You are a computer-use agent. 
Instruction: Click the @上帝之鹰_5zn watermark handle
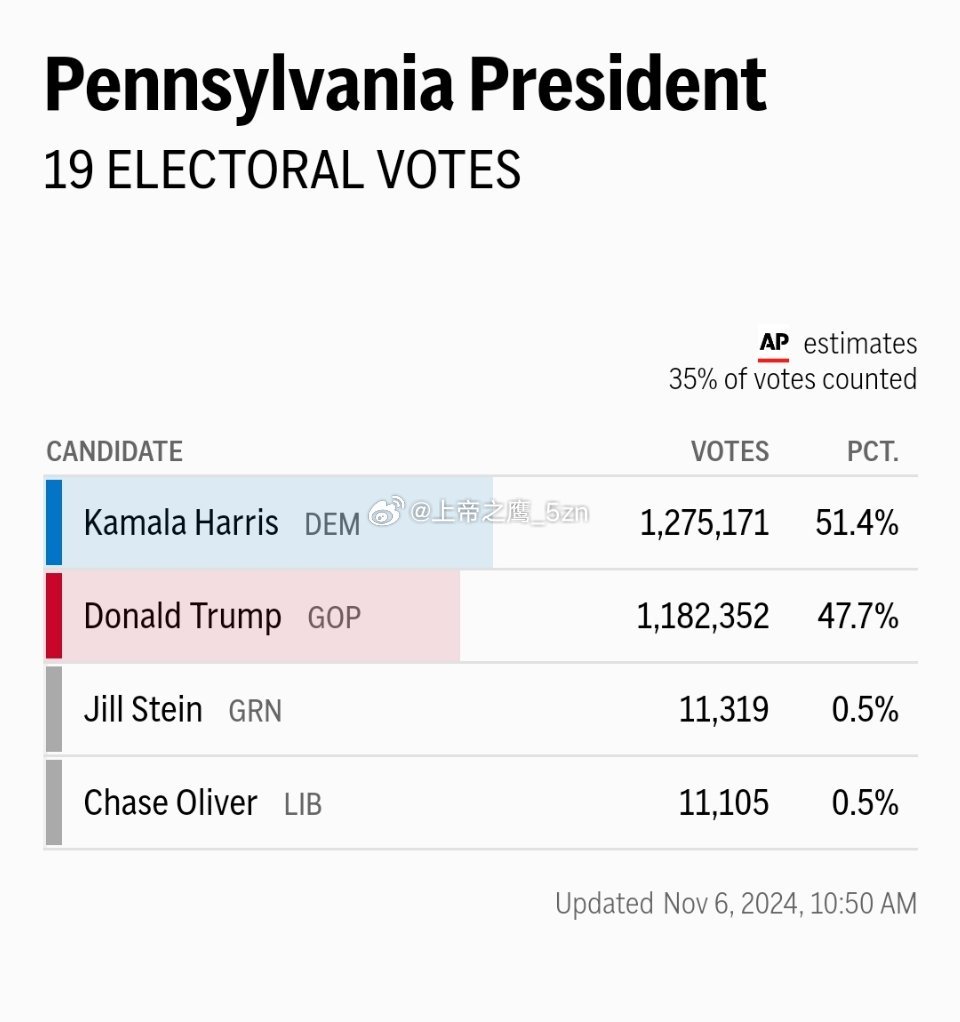point(500,512)
